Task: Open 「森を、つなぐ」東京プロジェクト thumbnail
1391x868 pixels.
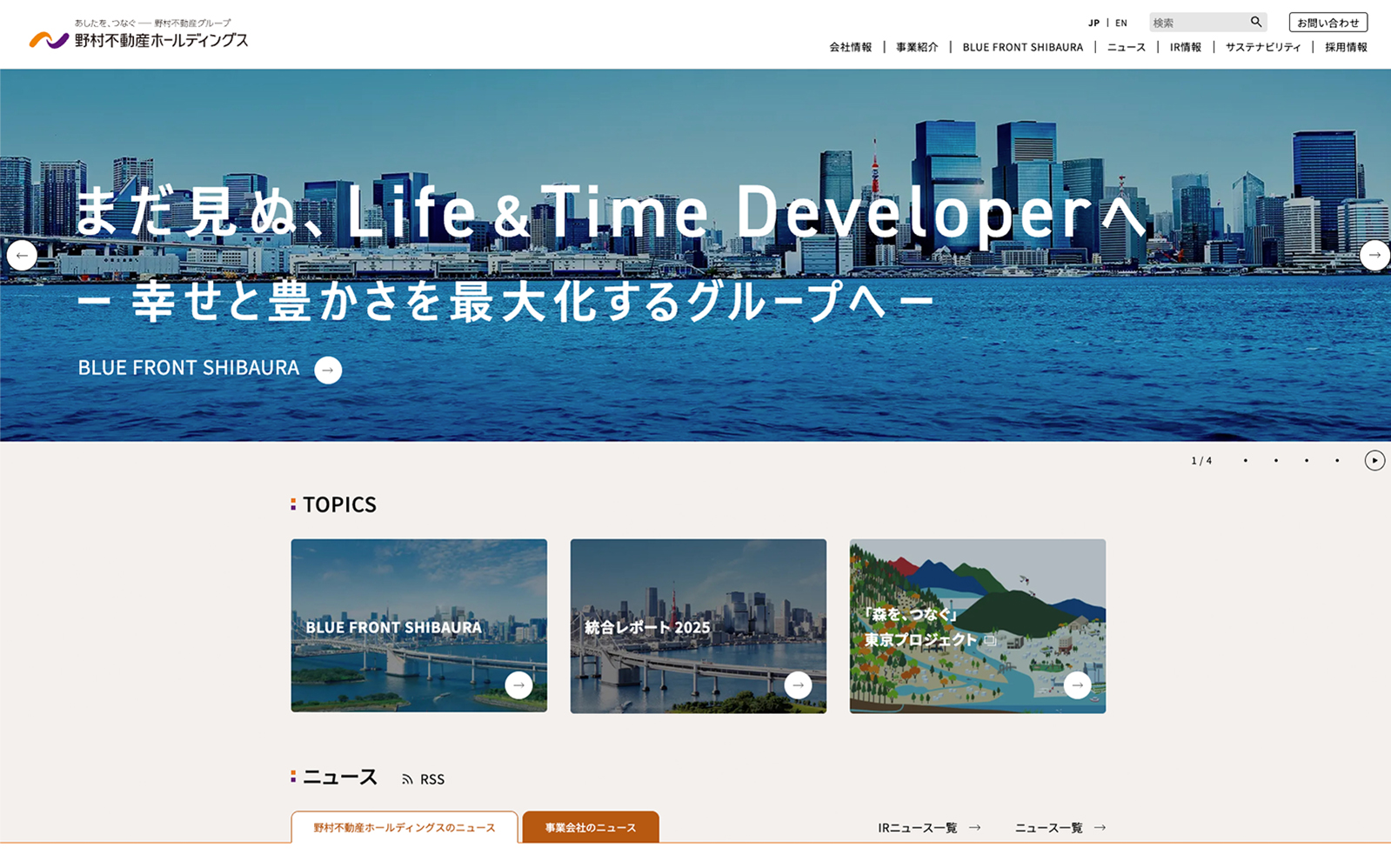Action: [x=978, y=626]
